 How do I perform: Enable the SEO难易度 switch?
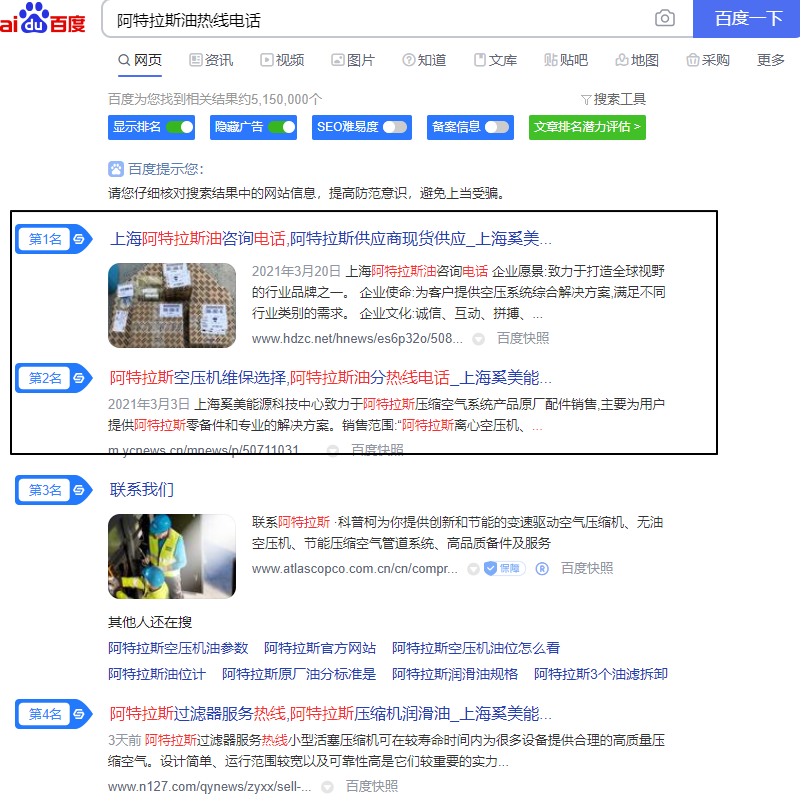coord(395,127)
